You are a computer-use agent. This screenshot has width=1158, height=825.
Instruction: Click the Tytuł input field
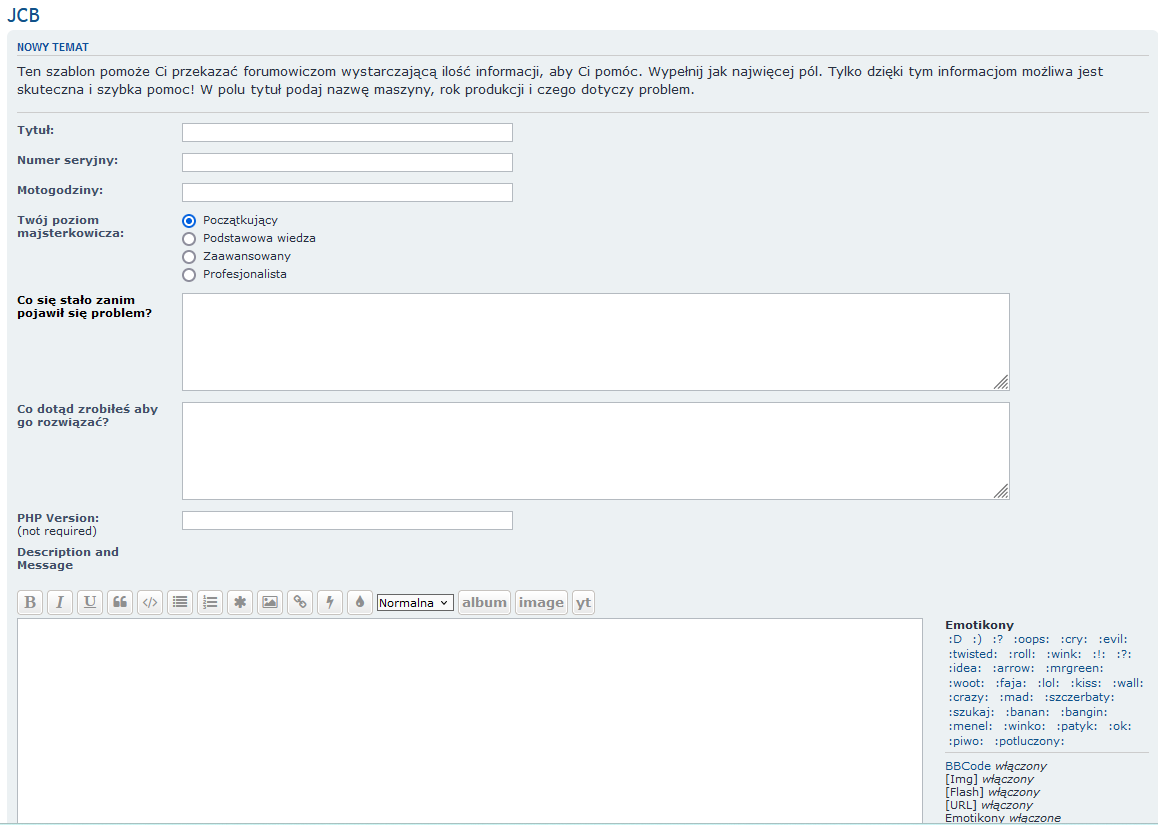[347, 133]
